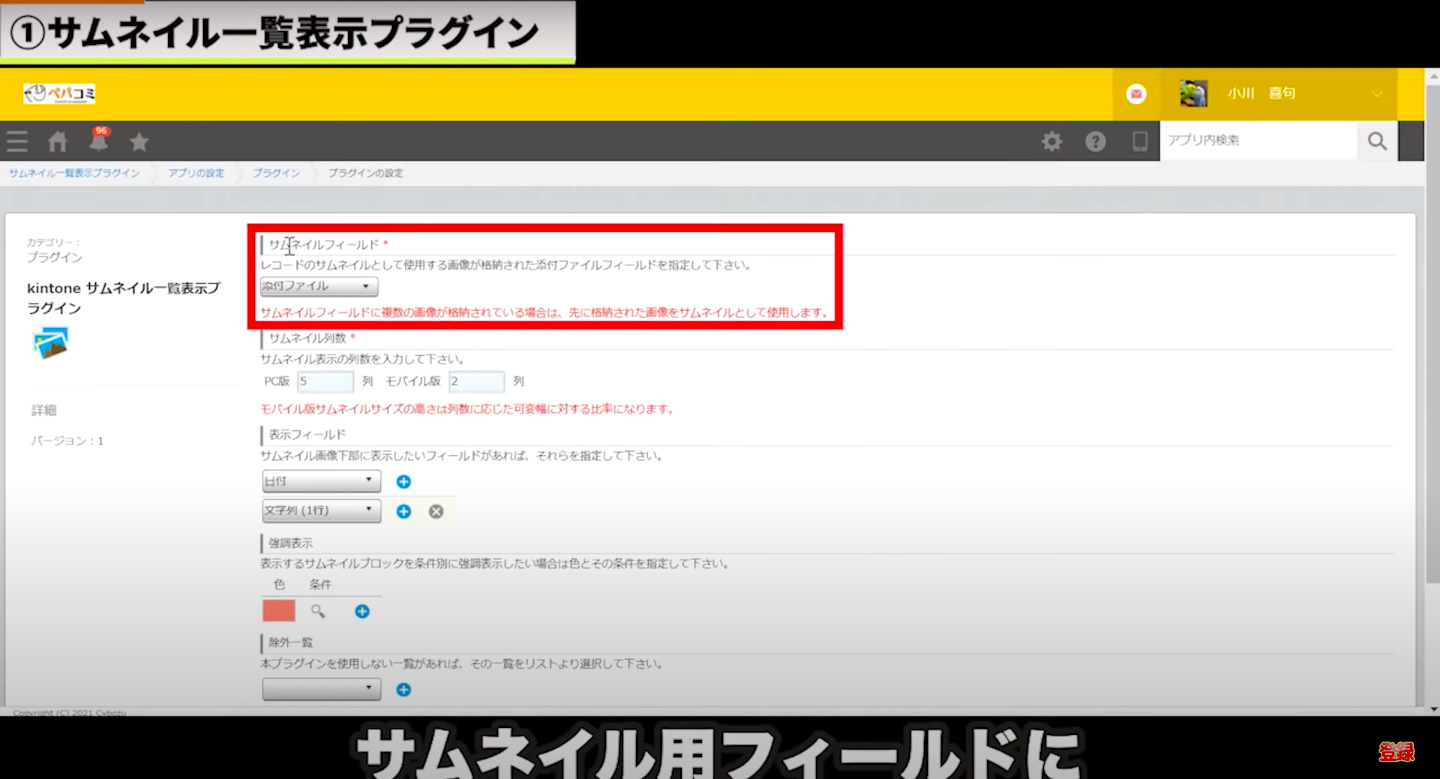Open the mail icon in yellow header
The width and height of the screenshot is (1440, 779).
point(1136,94)
